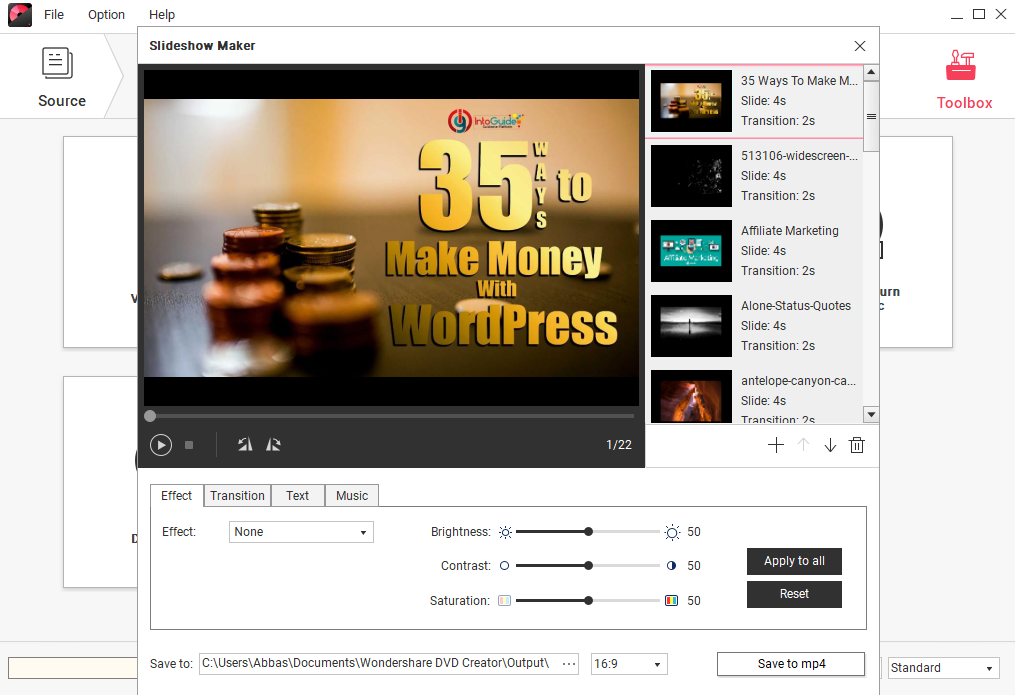Select the antelope-canyon slide thumbnail
1015x695 pixels.
click(691, 397)
